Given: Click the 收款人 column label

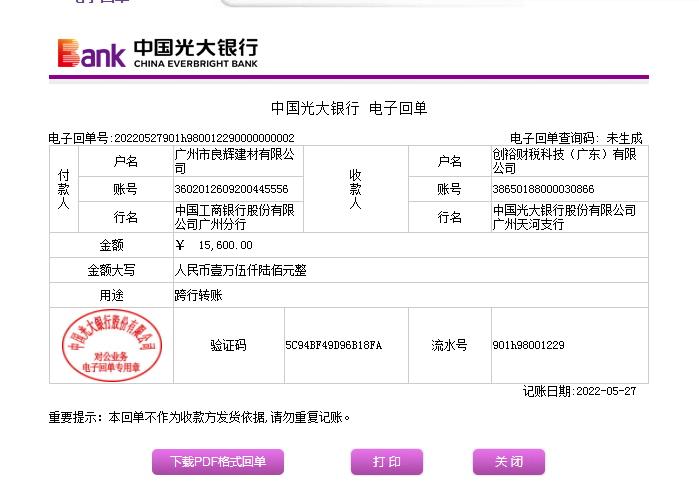Looking at the screenshot, I should 355,189.
